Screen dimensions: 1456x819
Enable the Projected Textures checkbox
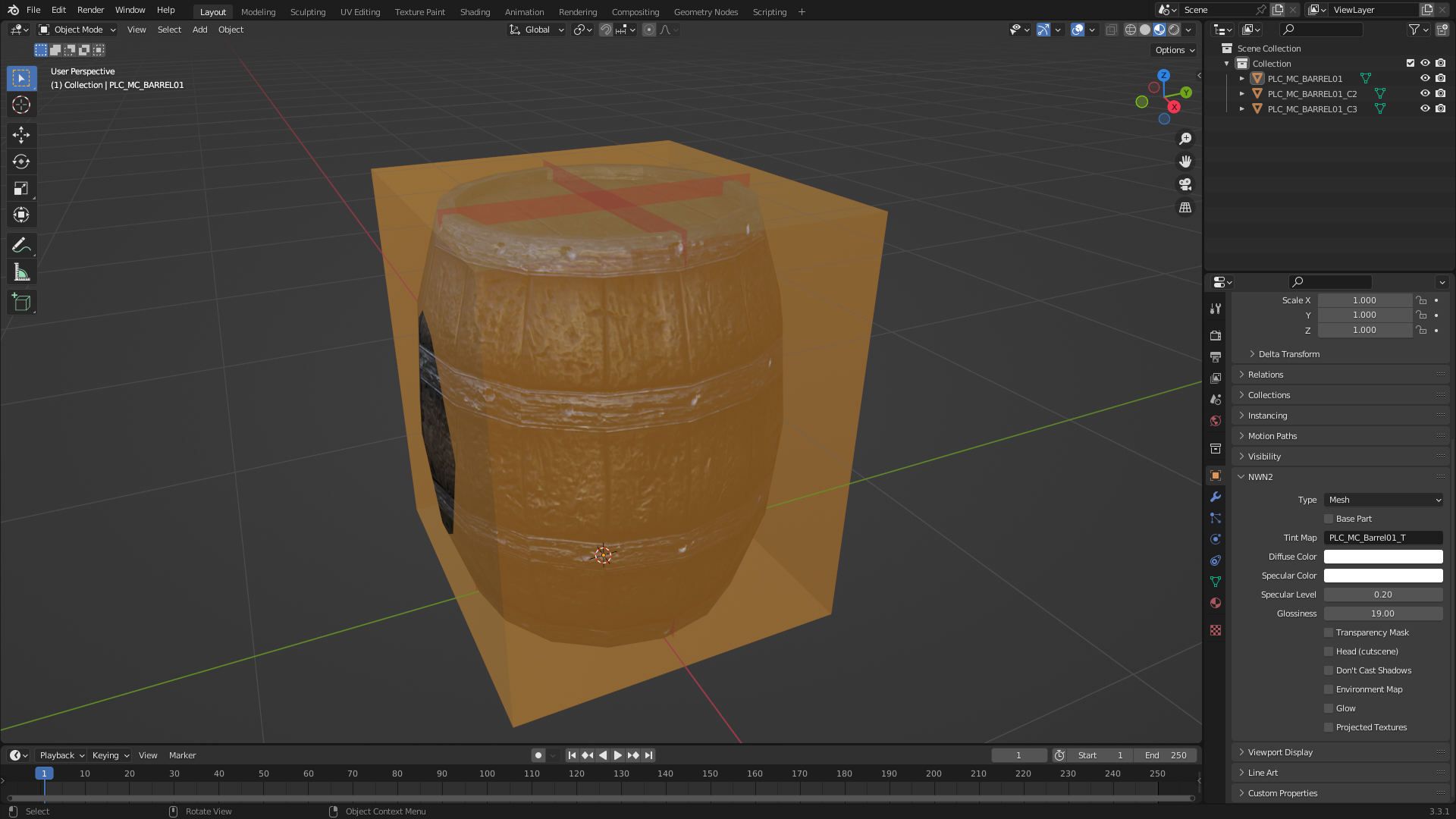(1329, 727)
